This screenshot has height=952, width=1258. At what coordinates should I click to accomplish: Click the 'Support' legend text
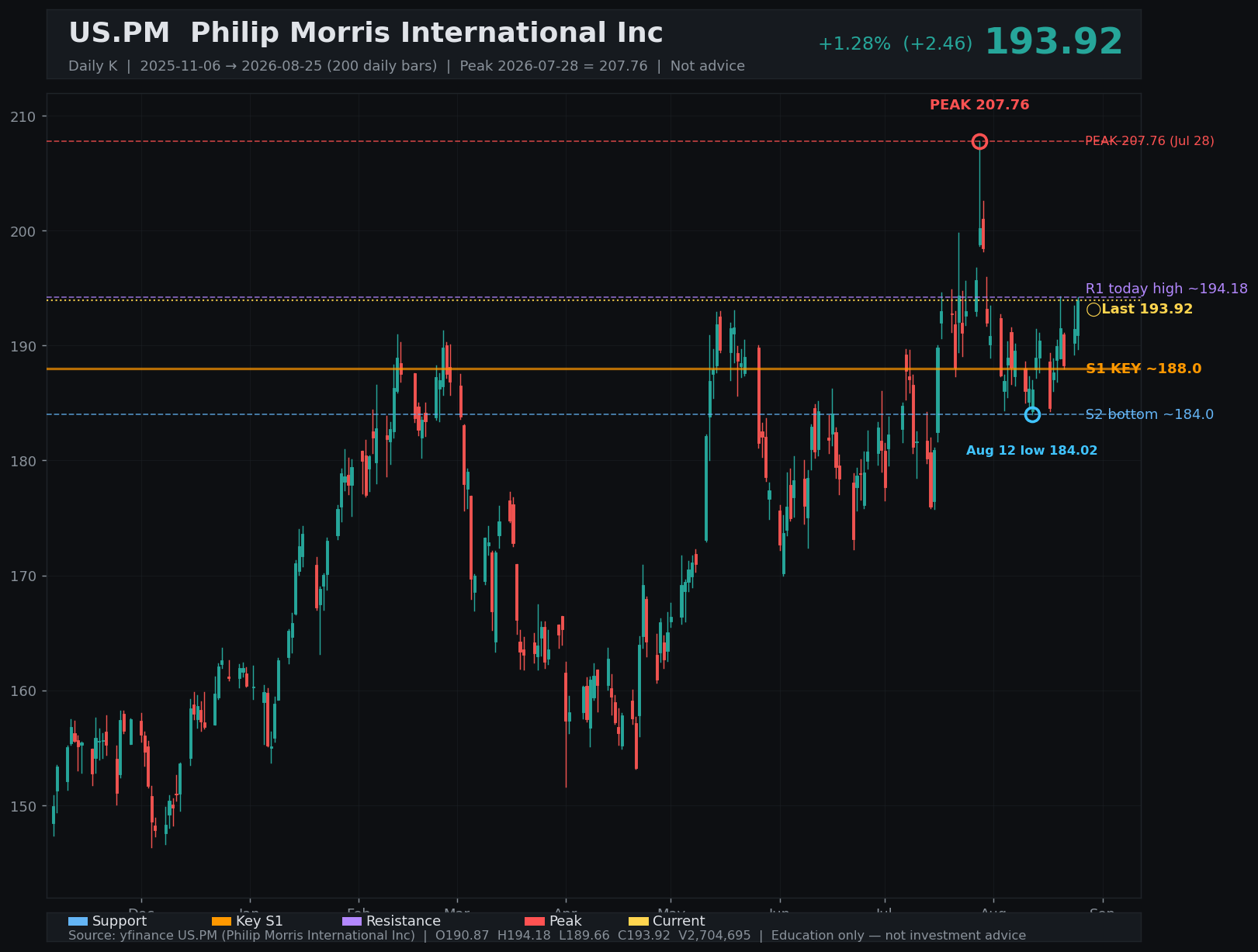[x=120, y=921]
